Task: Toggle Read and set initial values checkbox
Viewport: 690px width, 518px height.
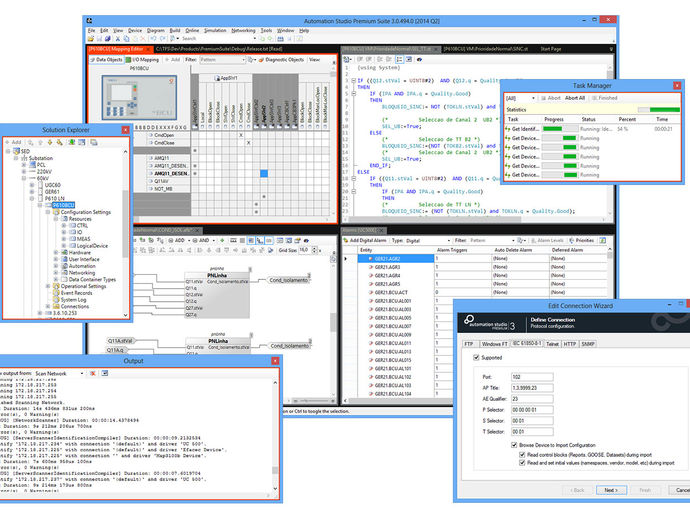Action: [522, 463]
